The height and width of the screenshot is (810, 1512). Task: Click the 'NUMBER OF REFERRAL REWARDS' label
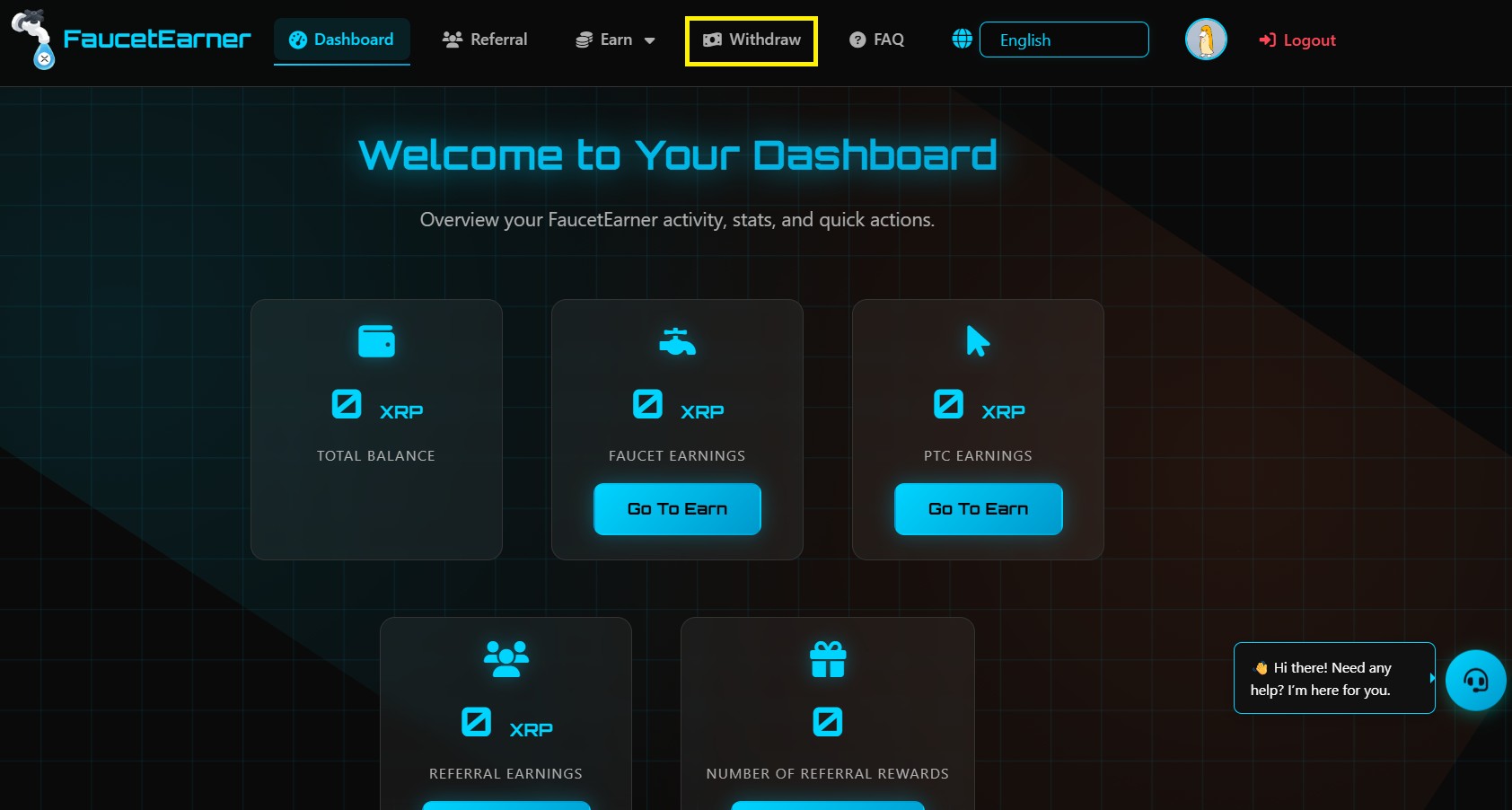[828, 774]
